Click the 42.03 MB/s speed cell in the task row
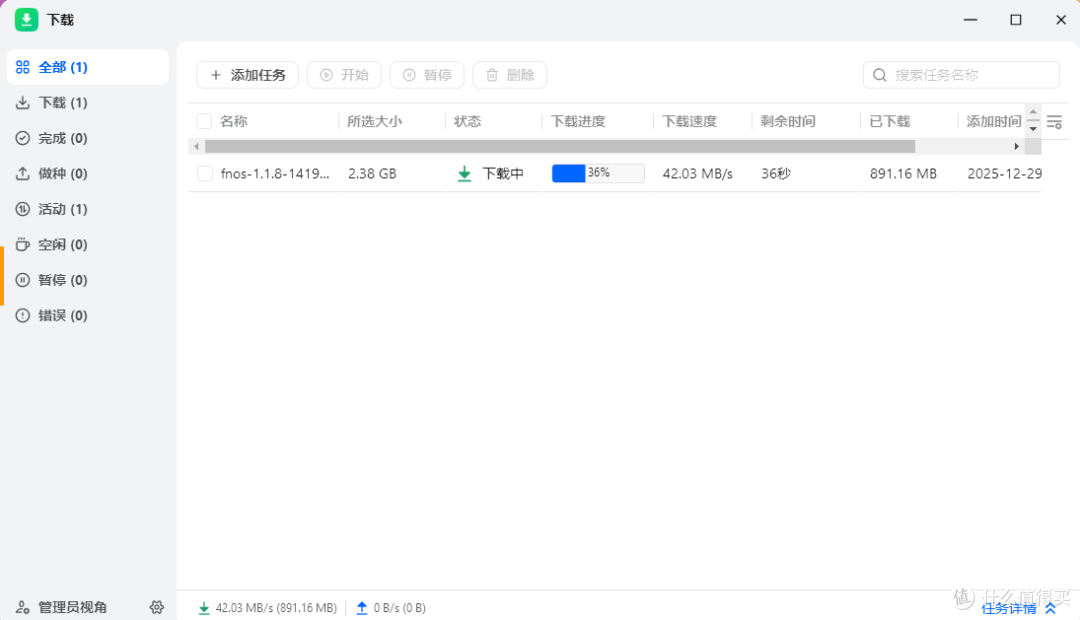Screen dimensions: 1080x620 point(698,174)
